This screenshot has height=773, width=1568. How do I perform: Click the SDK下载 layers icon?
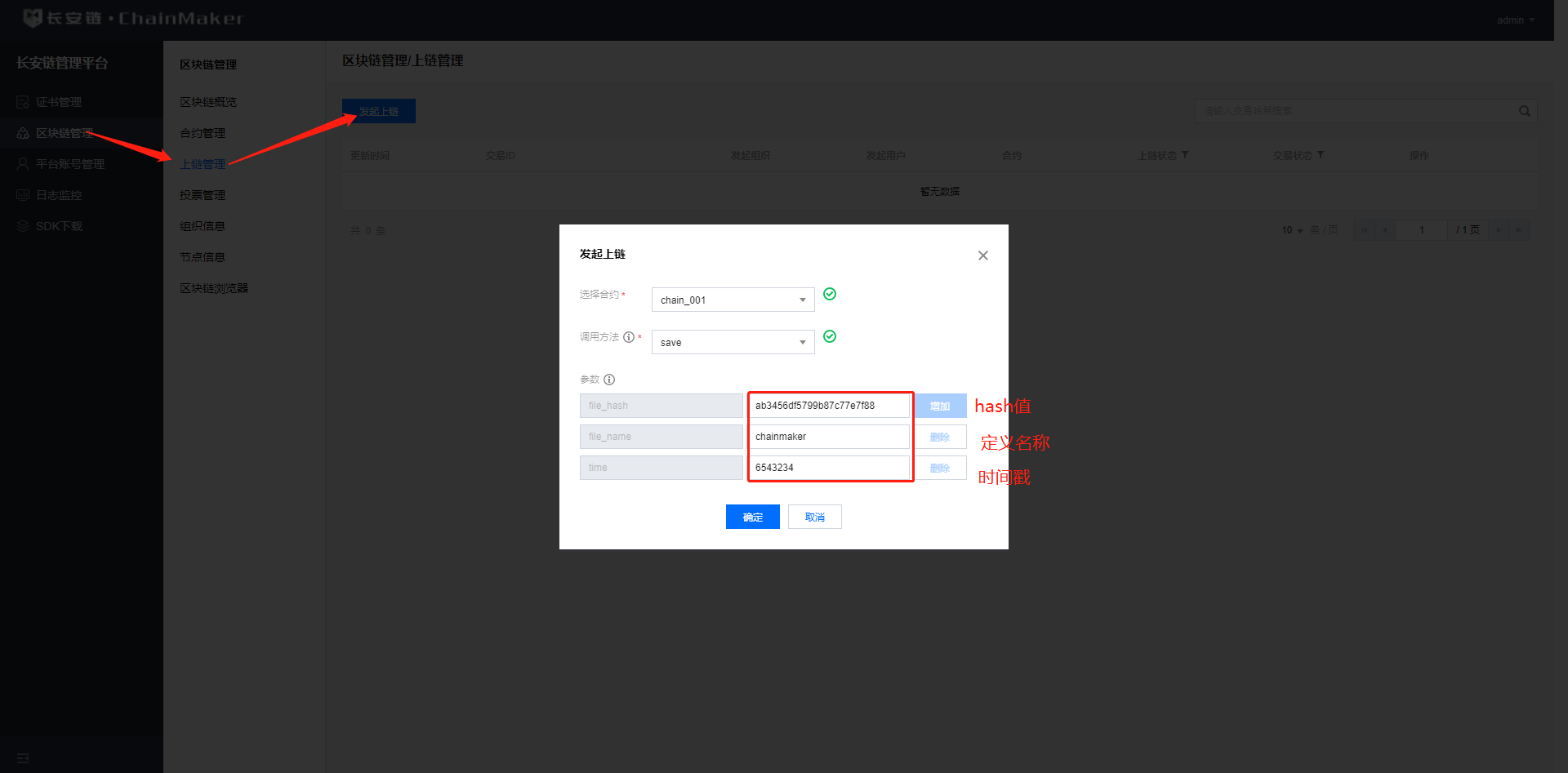coord(23,226)
